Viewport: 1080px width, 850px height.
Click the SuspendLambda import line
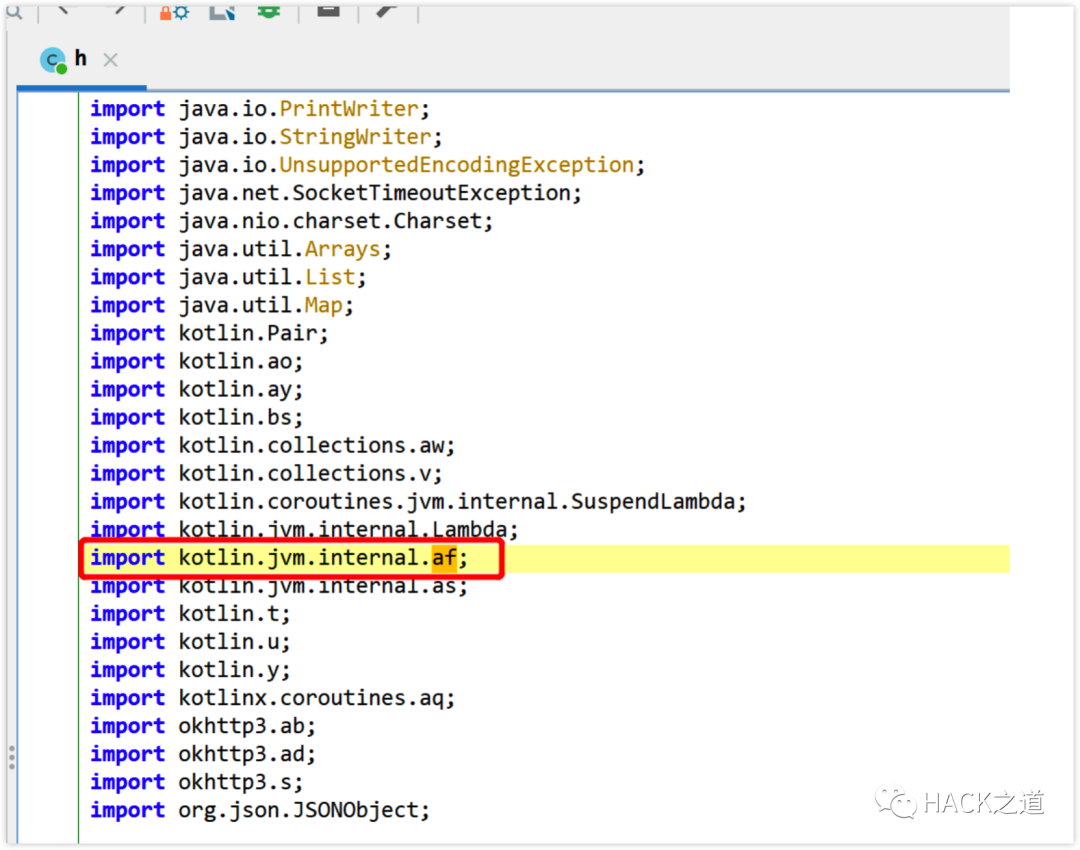point(419,502)
